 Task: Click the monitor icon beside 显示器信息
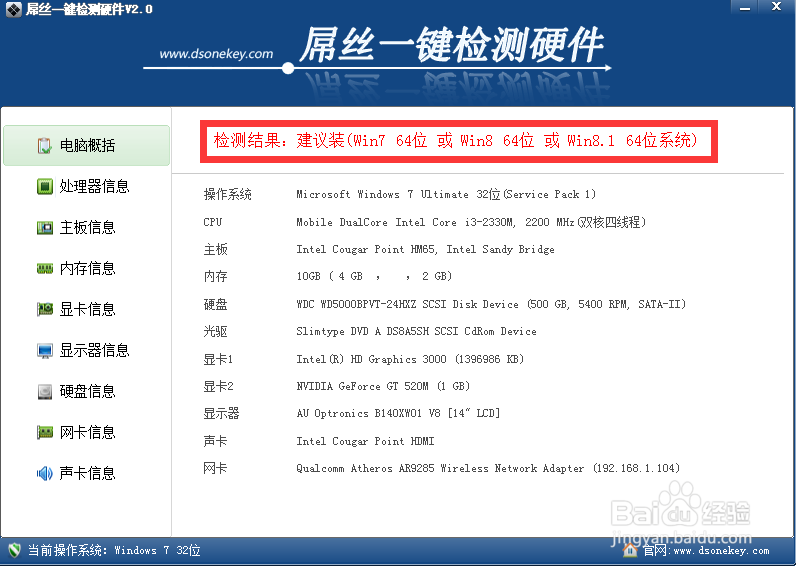tap(45, 350)
